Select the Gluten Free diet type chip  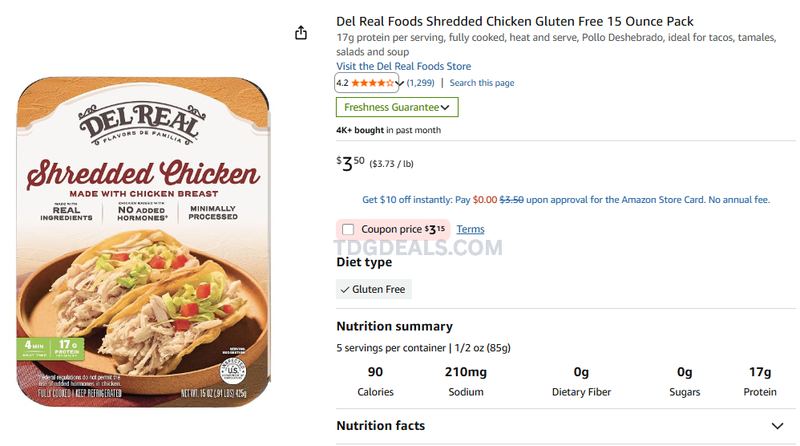[x=374, y=289]
